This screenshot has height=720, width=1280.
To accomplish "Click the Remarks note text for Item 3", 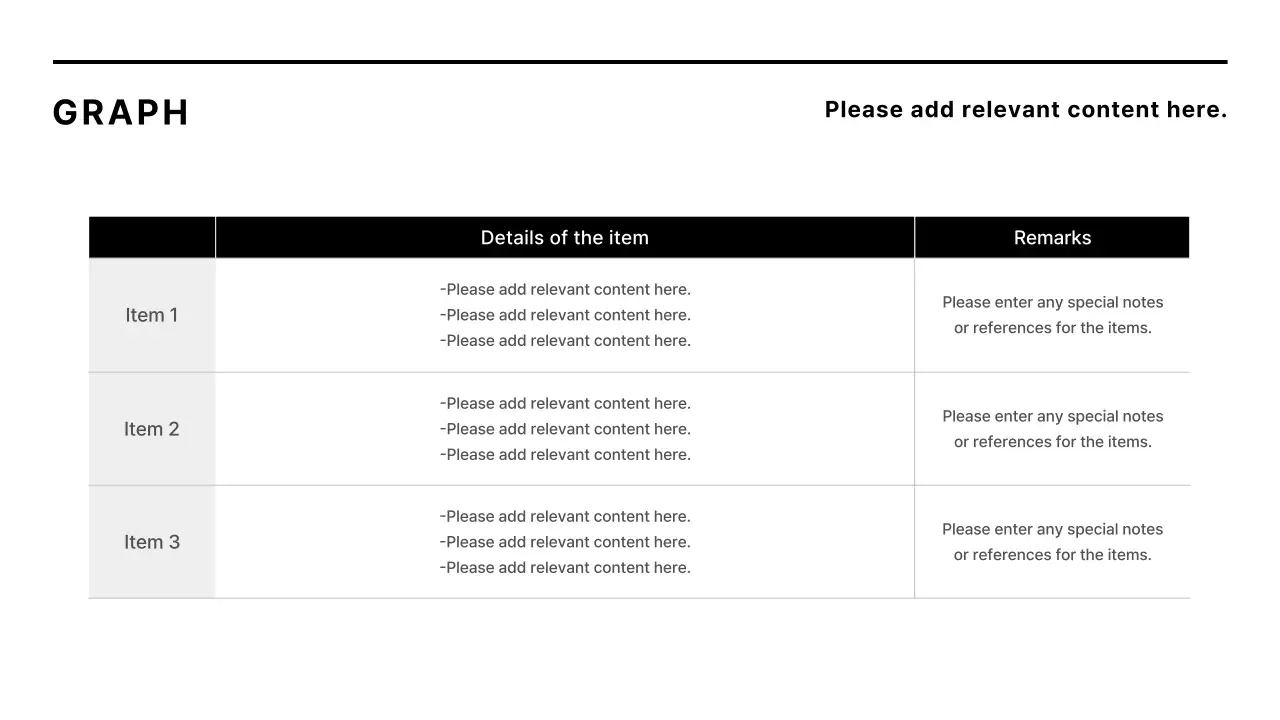I will 1052,542.
